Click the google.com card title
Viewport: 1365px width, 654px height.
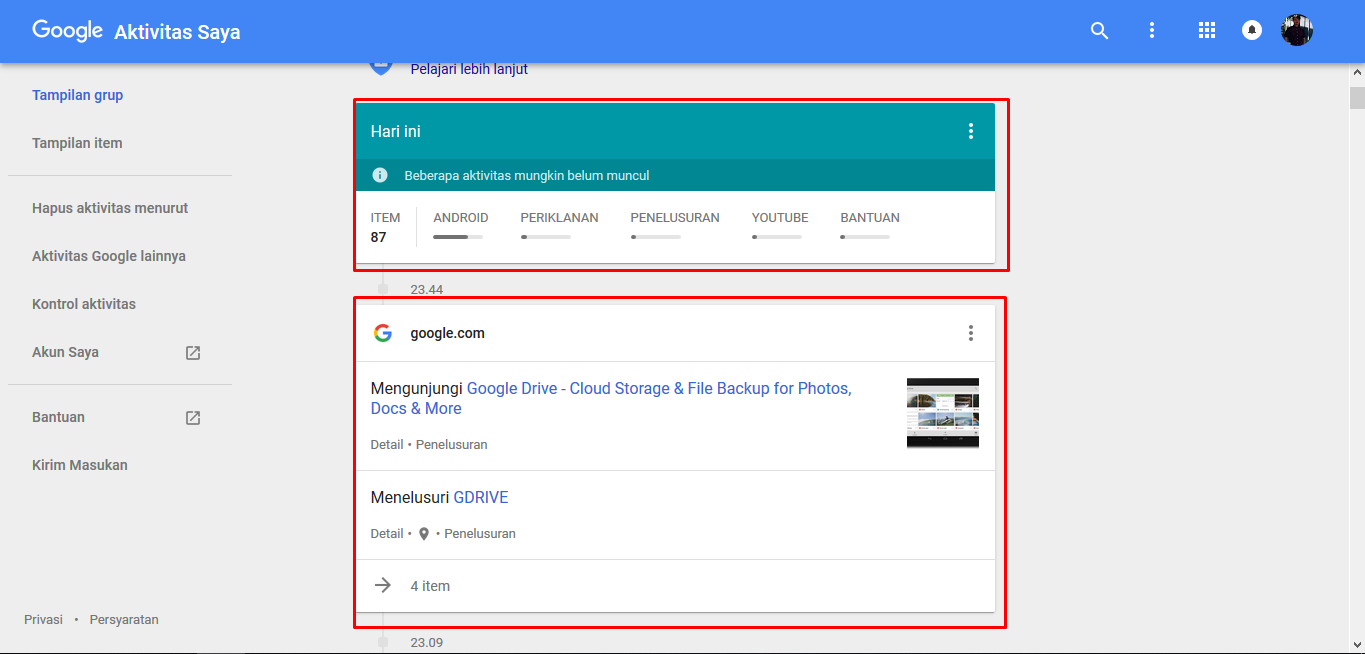(x=447, y=334)
